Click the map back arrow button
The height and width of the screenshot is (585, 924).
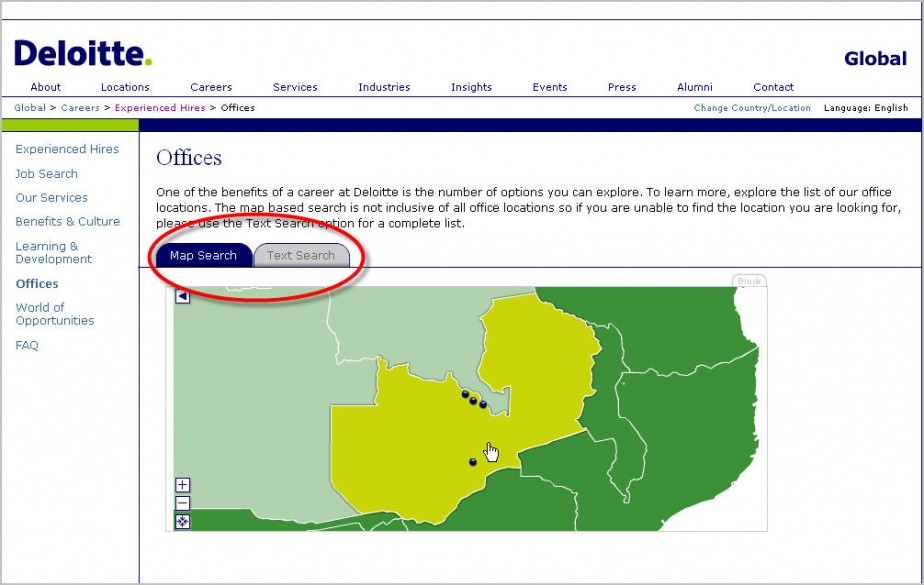(x=182, y=296)
